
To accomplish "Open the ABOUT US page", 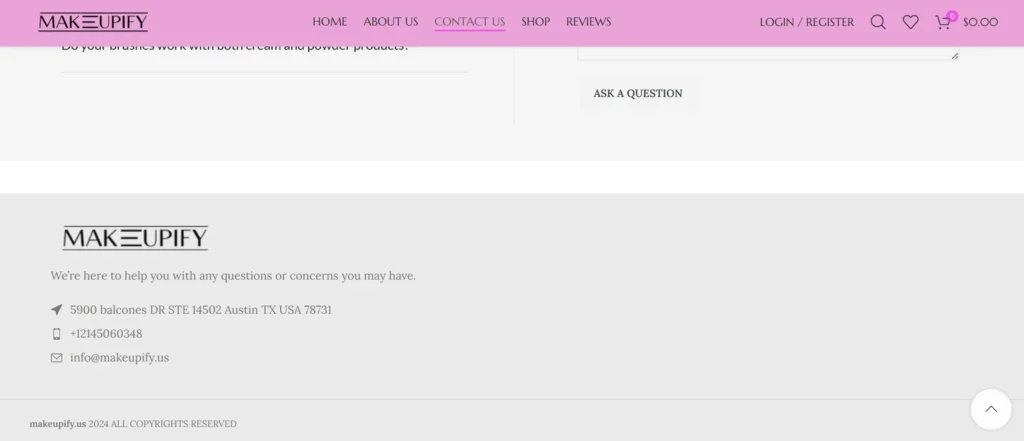I will [x=391, y=22].
